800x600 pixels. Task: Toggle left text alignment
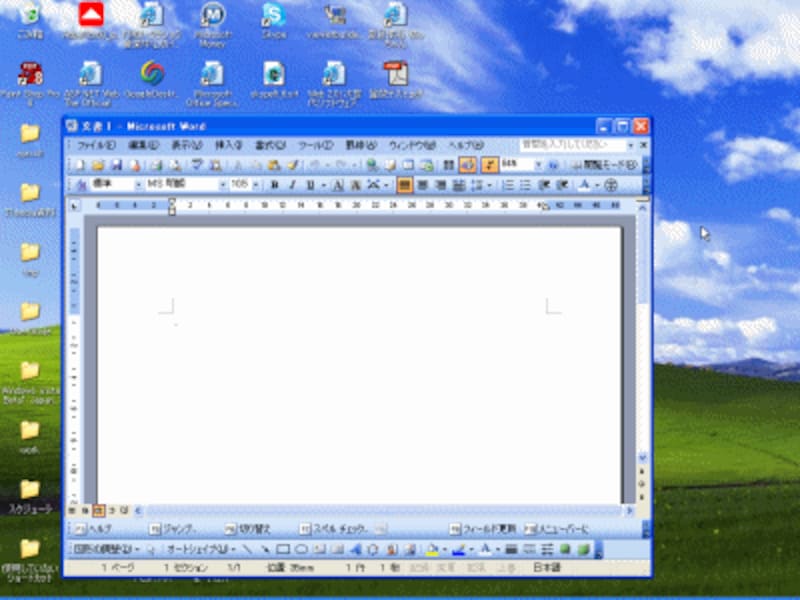coord(405,185)
